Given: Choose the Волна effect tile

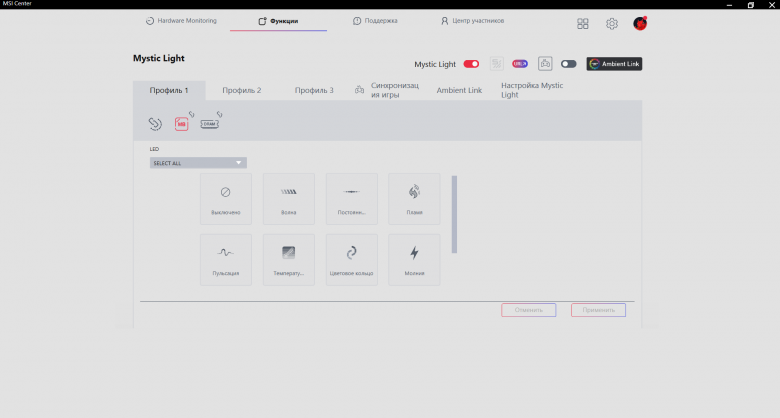Looking at the screenshot, I should pos(289,199).
